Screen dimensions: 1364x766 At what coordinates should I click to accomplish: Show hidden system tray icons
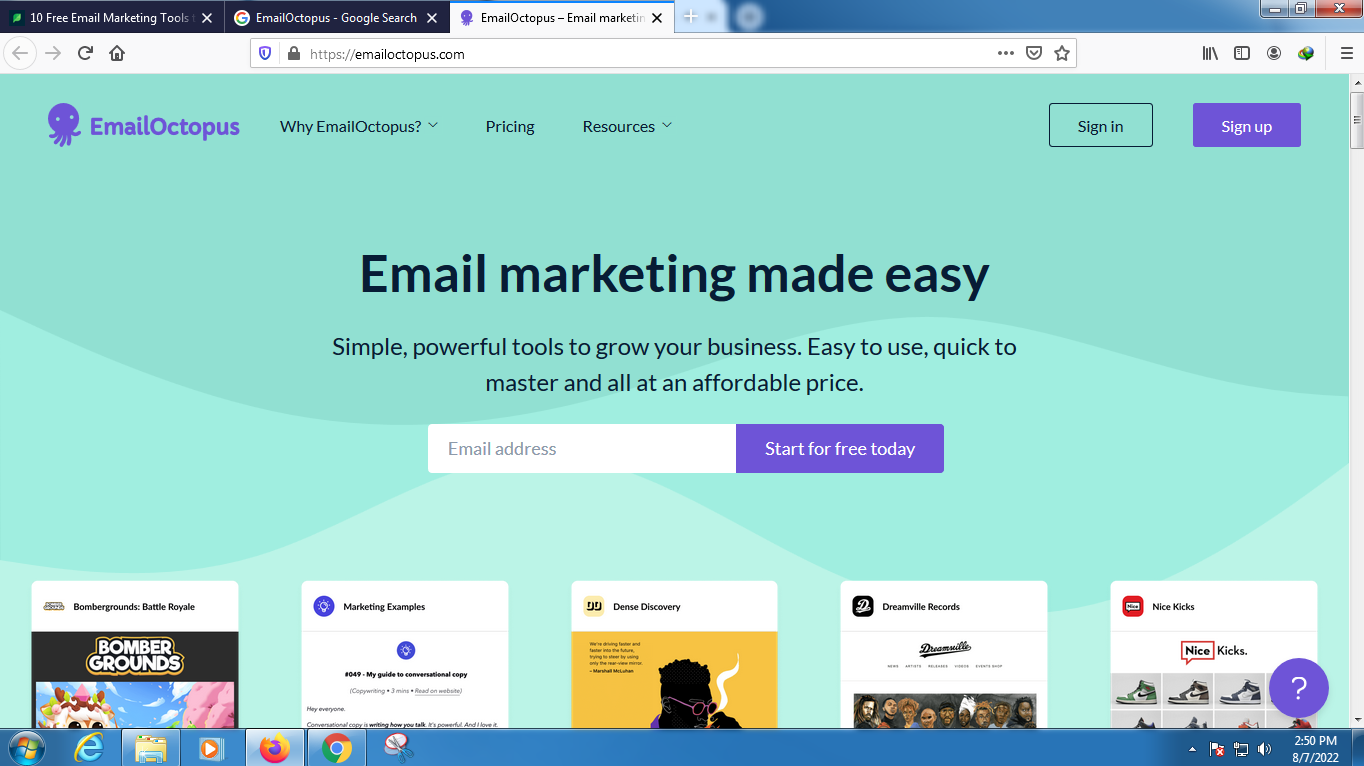point(1192,749)
